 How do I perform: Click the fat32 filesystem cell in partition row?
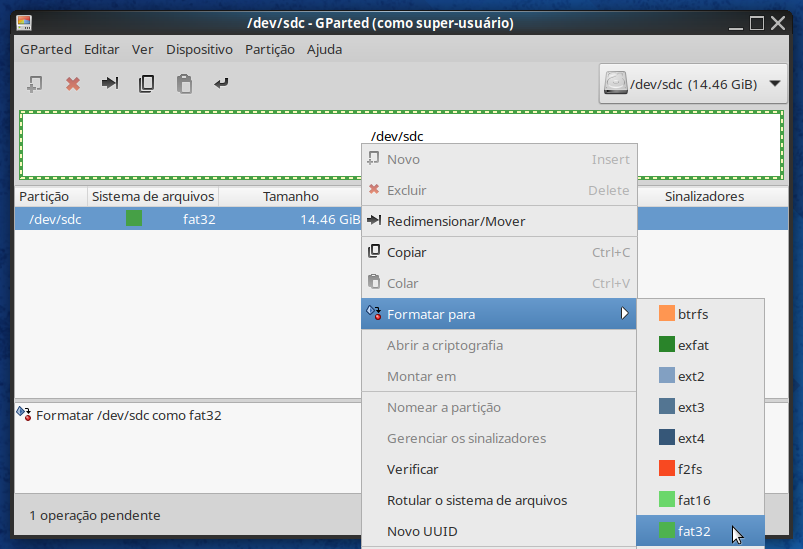click(199, 219)
